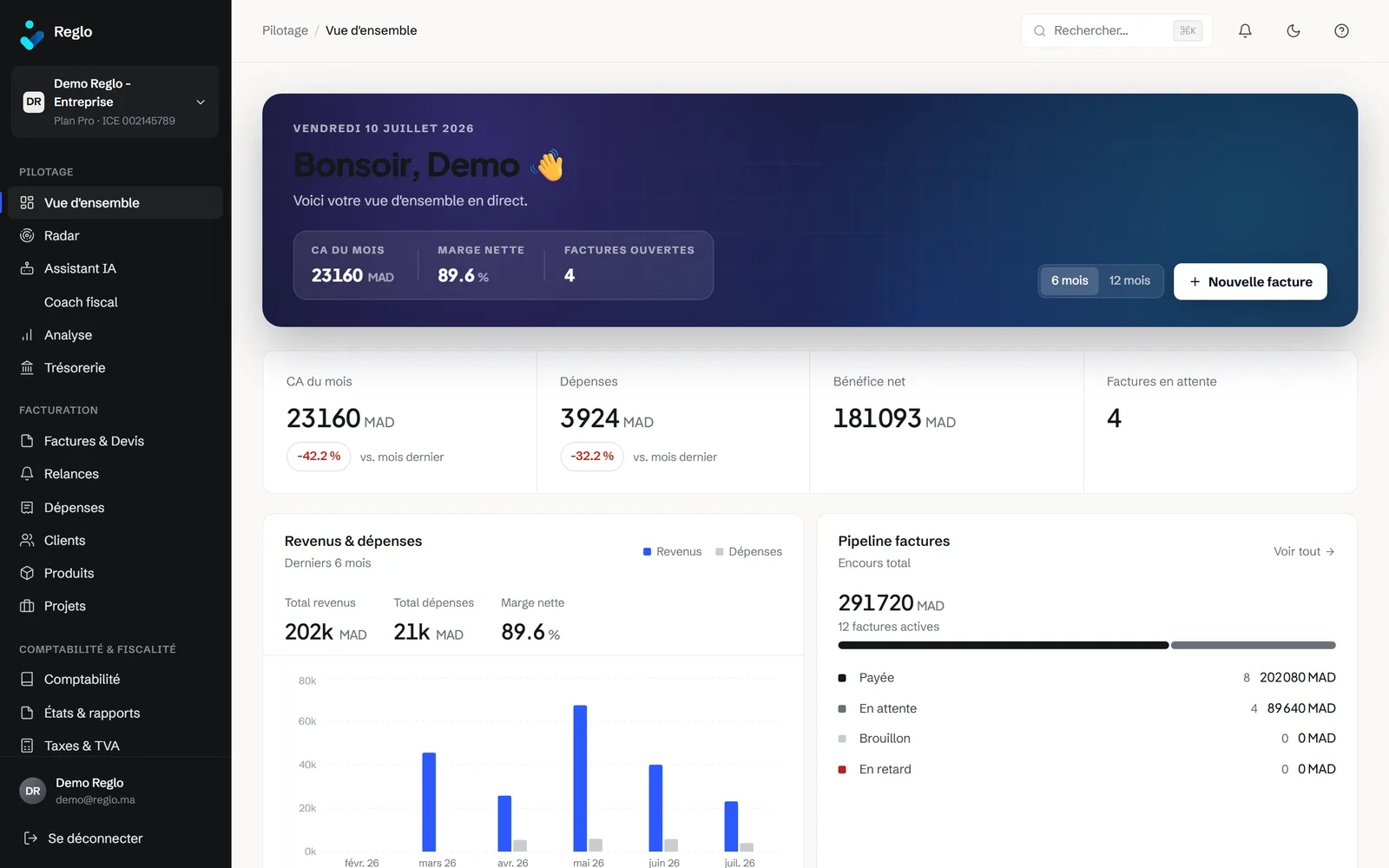1389x868 pixels.
Task: Click the Nouvelle facture button
Action: [1250, 281]
